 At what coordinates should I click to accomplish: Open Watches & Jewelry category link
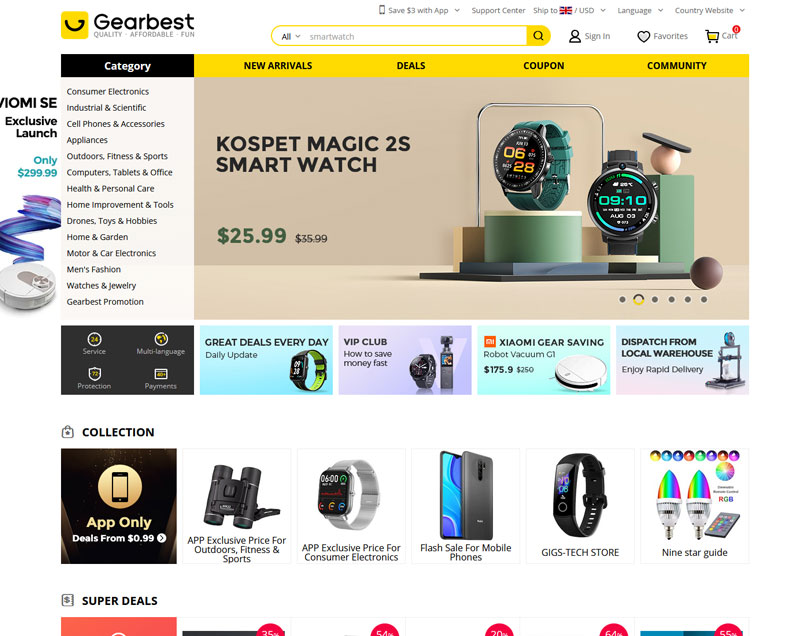101,285
